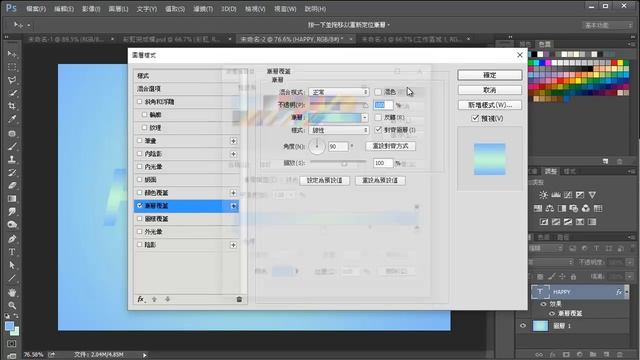This screenshot has width=640, height=360.
Task: Click the 新增樣式(W)... New Style button
Action: [490, 105]
